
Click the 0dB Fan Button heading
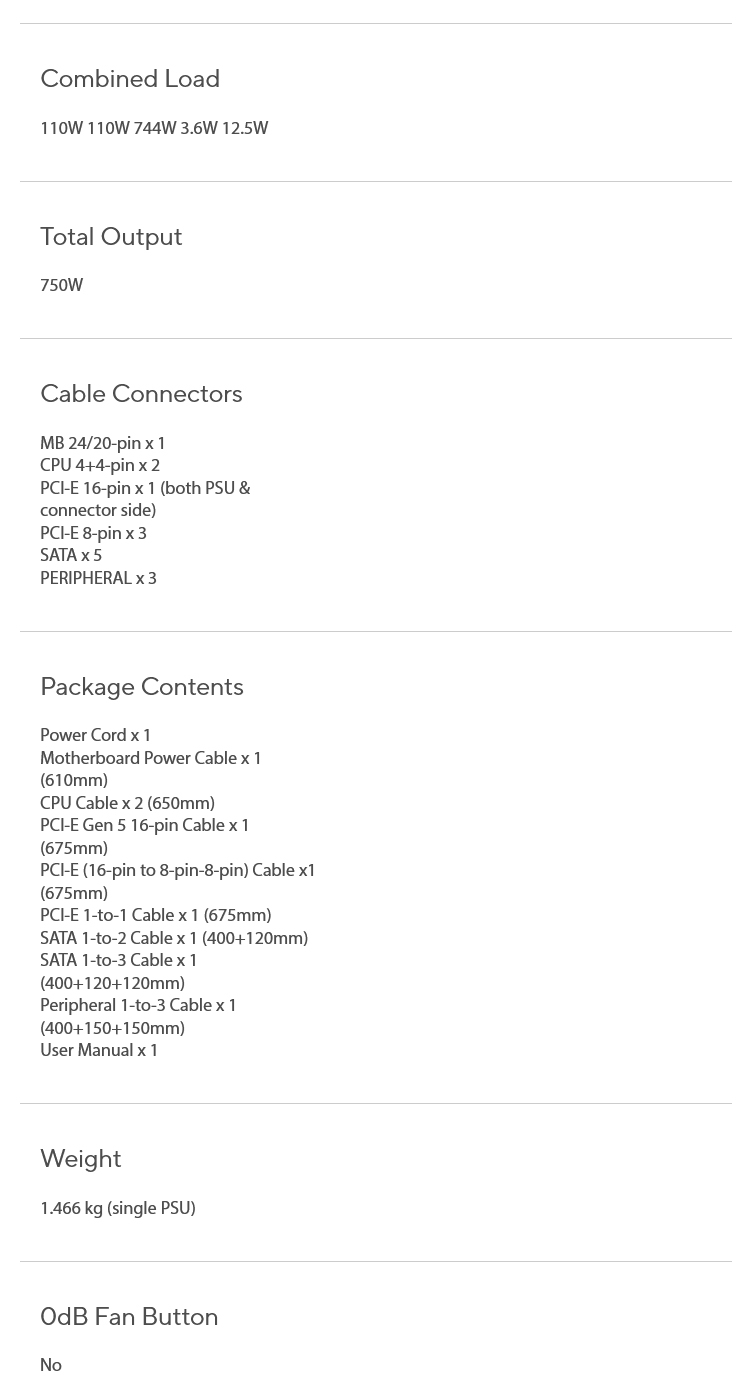[x=129, y=1317]
